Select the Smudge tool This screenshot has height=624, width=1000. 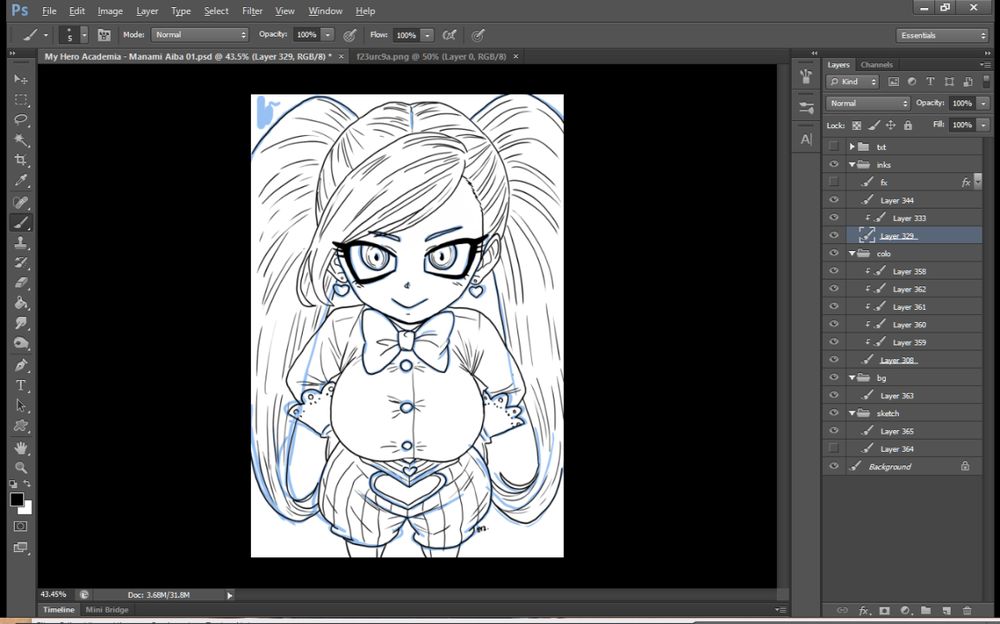[x=21, y=323]
